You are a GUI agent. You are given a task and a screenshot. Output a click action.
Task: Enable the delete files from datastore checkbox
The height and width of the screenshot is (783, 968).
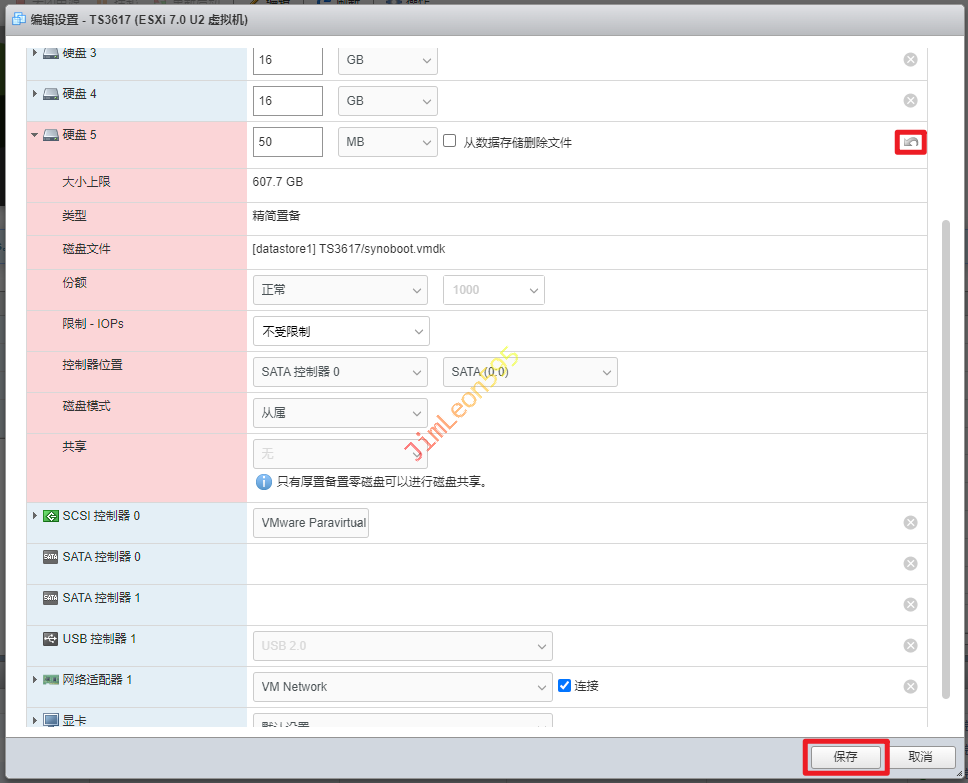point(450,142)
